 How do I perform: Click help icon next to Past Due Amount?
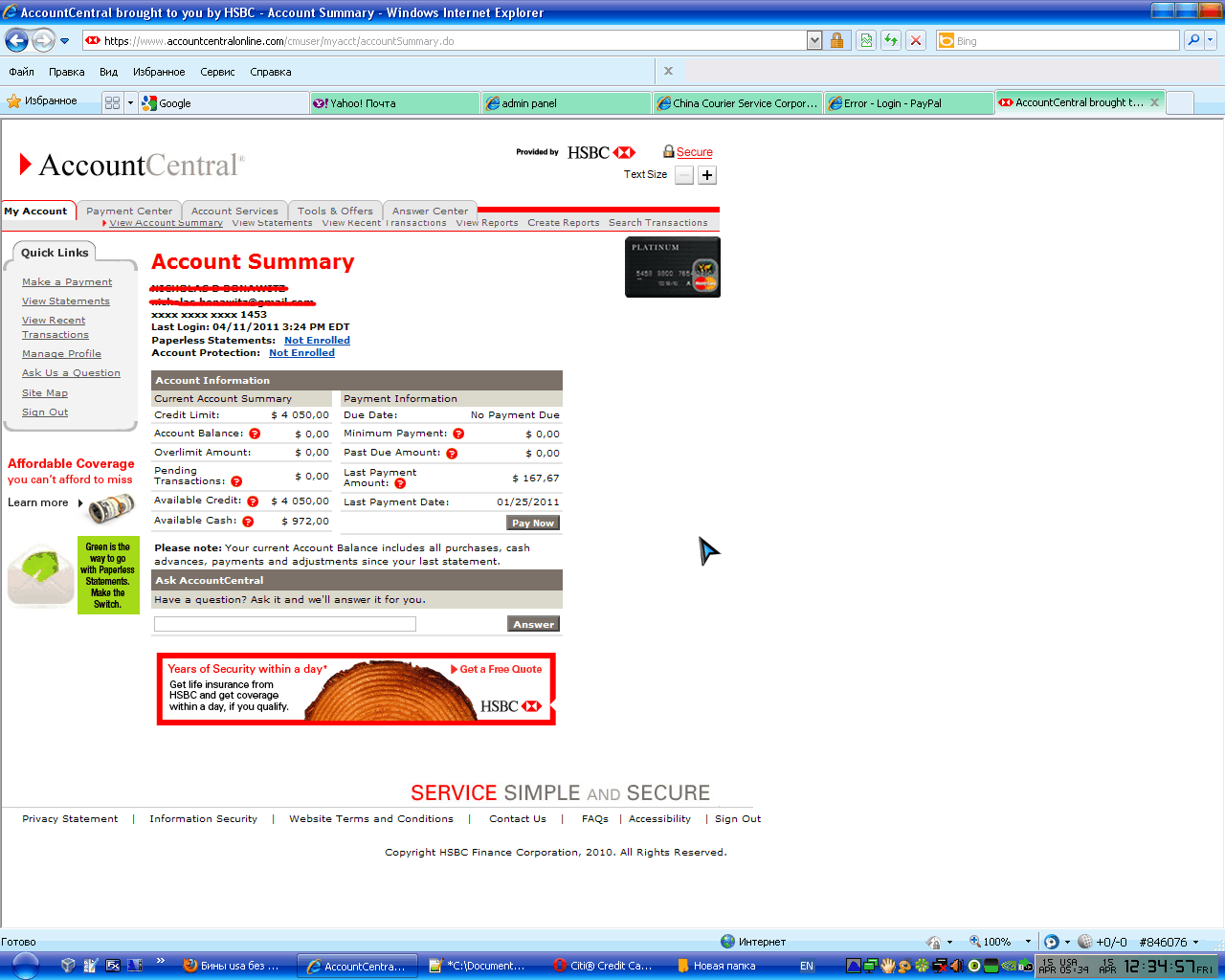452,454
